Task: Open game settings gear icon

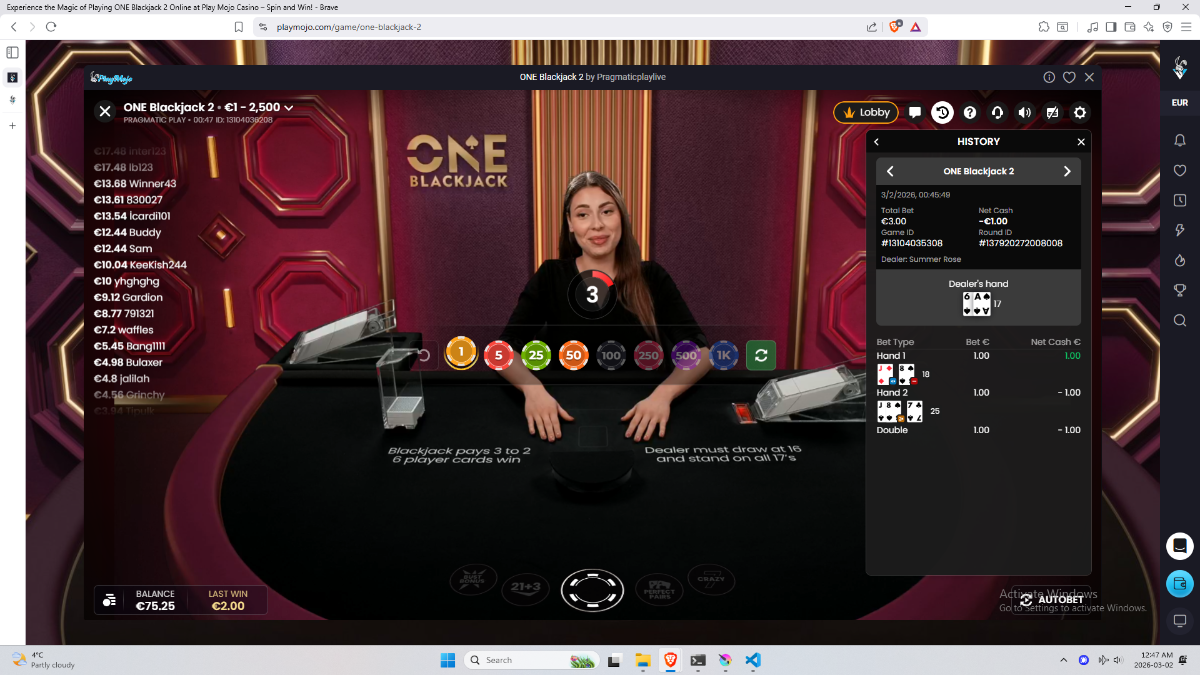Action: 1079,113
